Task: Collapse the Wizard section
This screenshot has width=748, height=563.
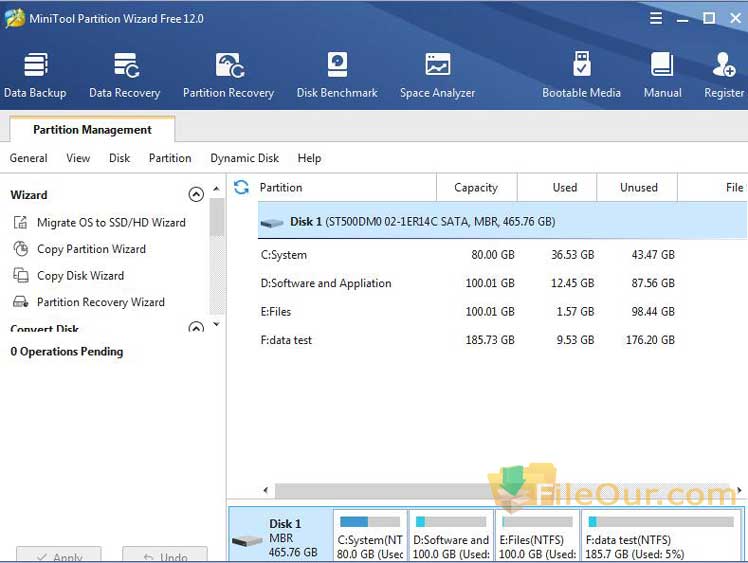Action: click(196, 194)
